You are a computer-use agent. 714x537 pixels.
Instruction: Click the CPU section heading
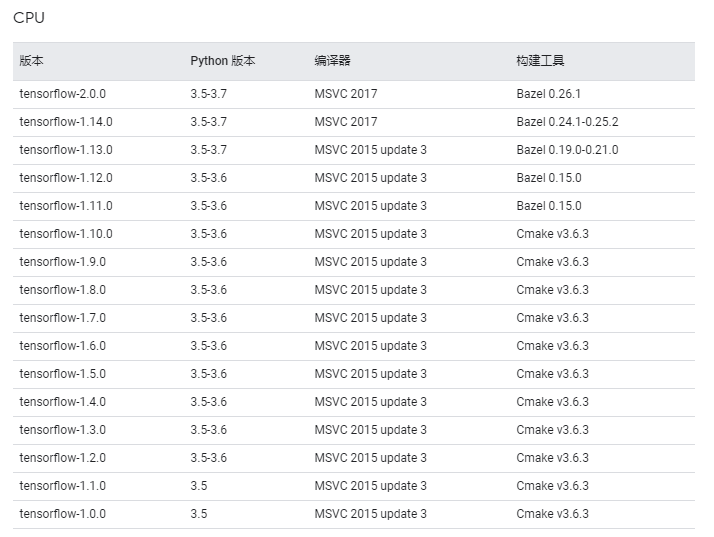click(29, 18)
